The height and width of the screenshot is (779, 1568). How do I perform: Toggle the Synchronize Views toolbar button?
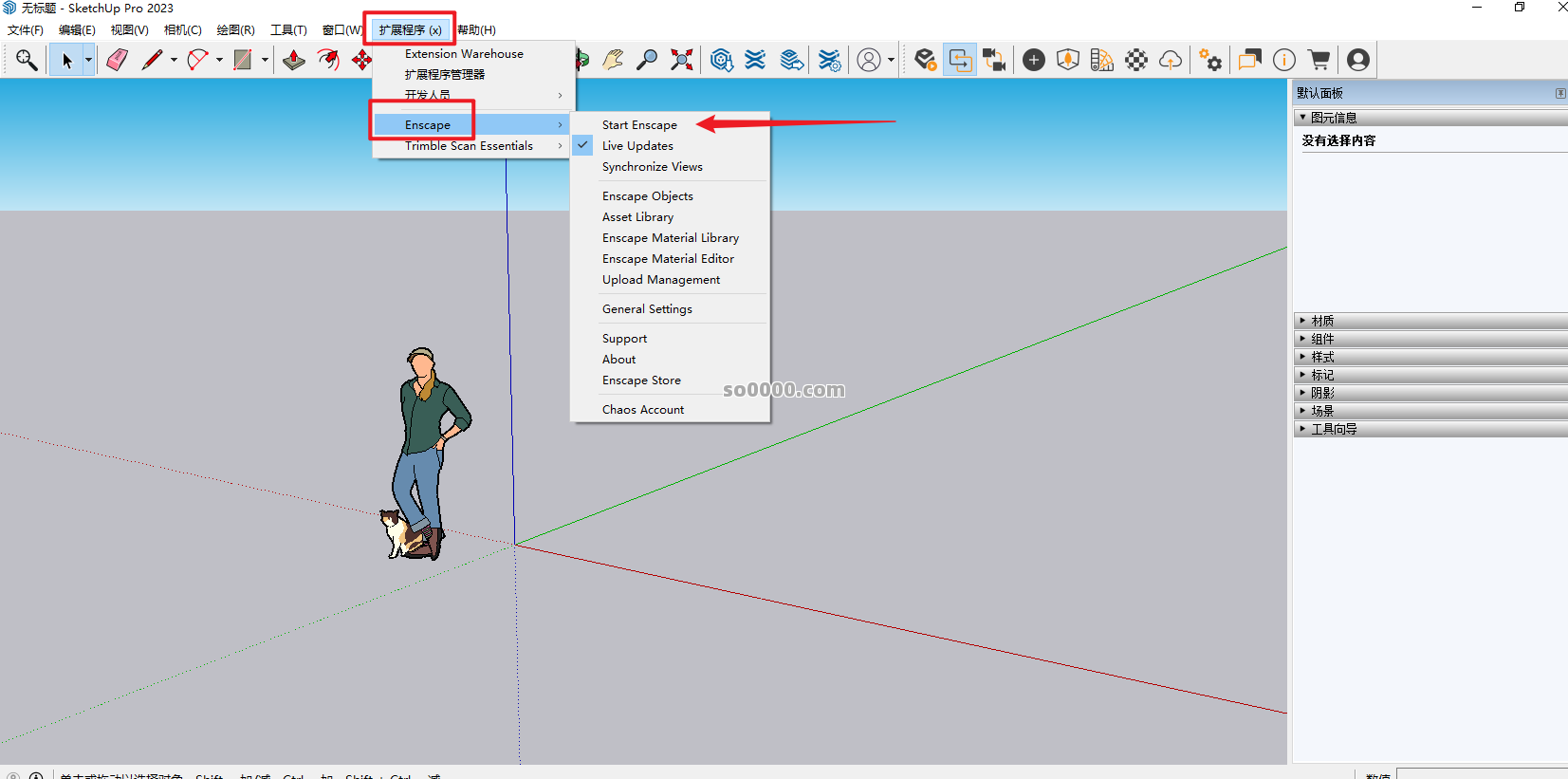(994, 60)
